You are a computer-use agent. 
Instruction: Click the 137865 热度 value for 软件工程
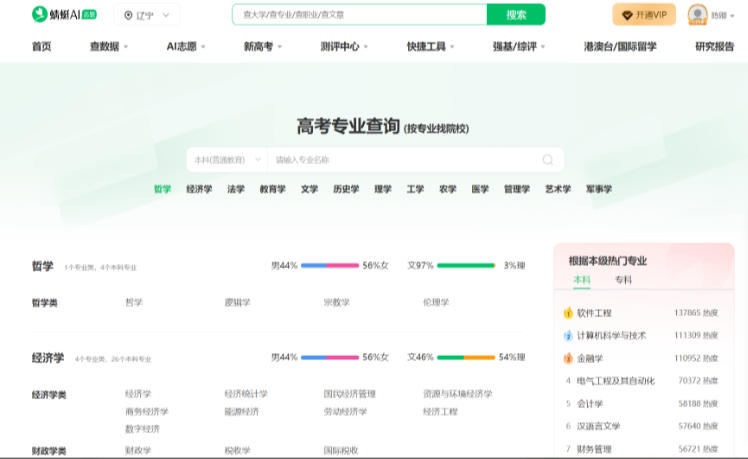click(x=696, y=313)
